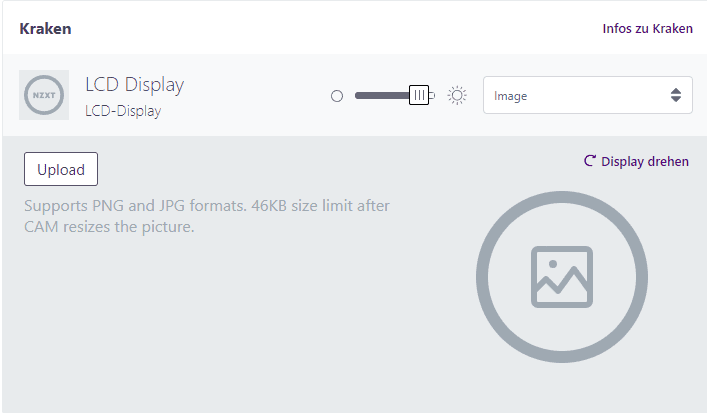Click the LCD-Display subtitle text
This screenshot has width=707, height=413.
123,111
